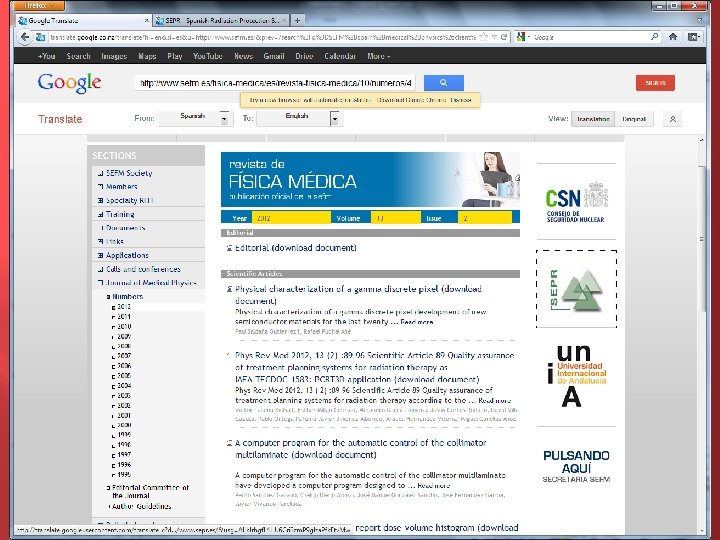The height and width of the screenshot is (540, 720).
Task: Open PULSANDO AQUÍ Secretaría SEFM link
Action: [x=576, y=467]
